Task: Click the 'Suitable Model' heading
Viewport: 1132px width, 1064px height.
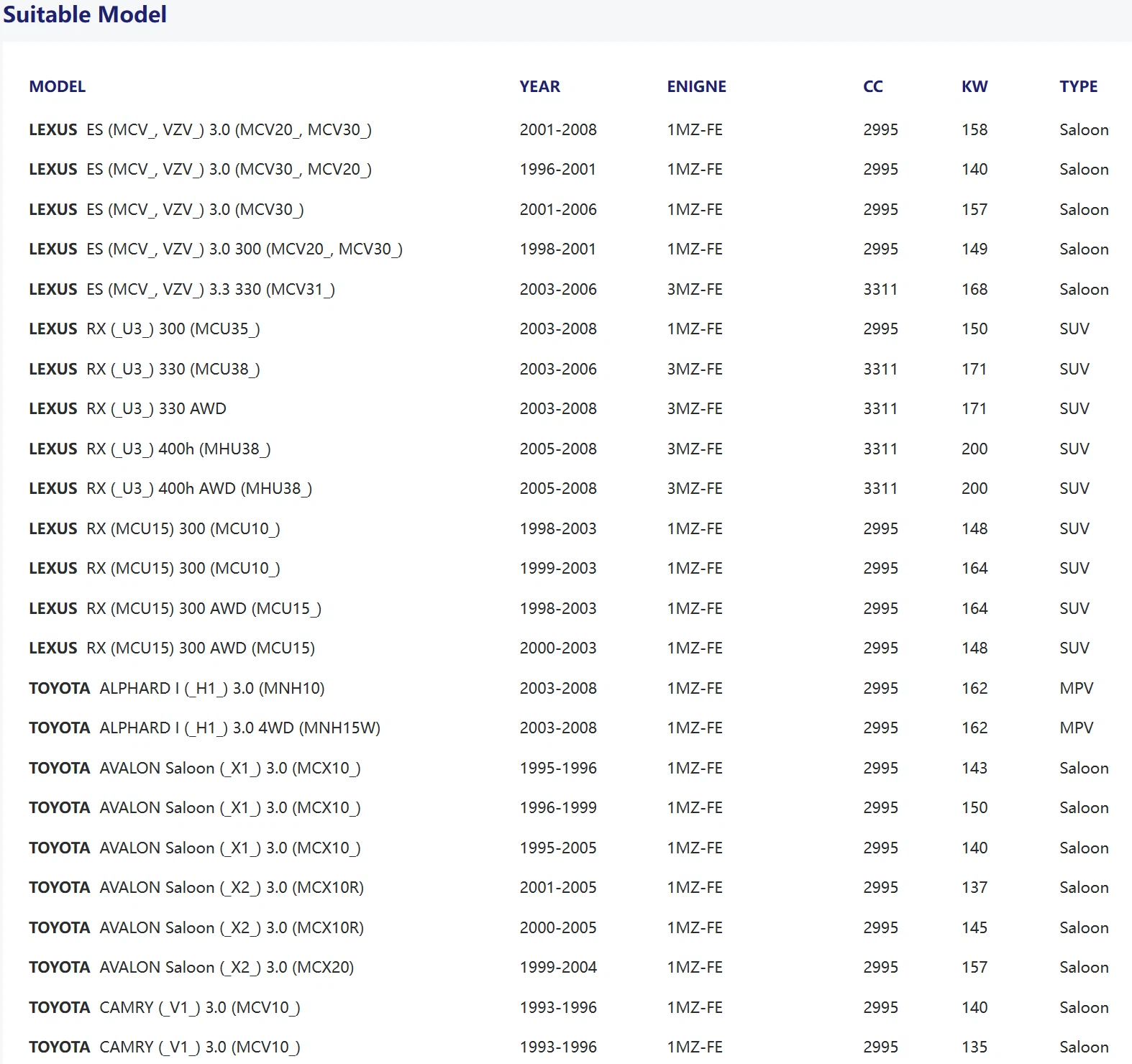Action: pyautogui.click(x=85, y=14)
